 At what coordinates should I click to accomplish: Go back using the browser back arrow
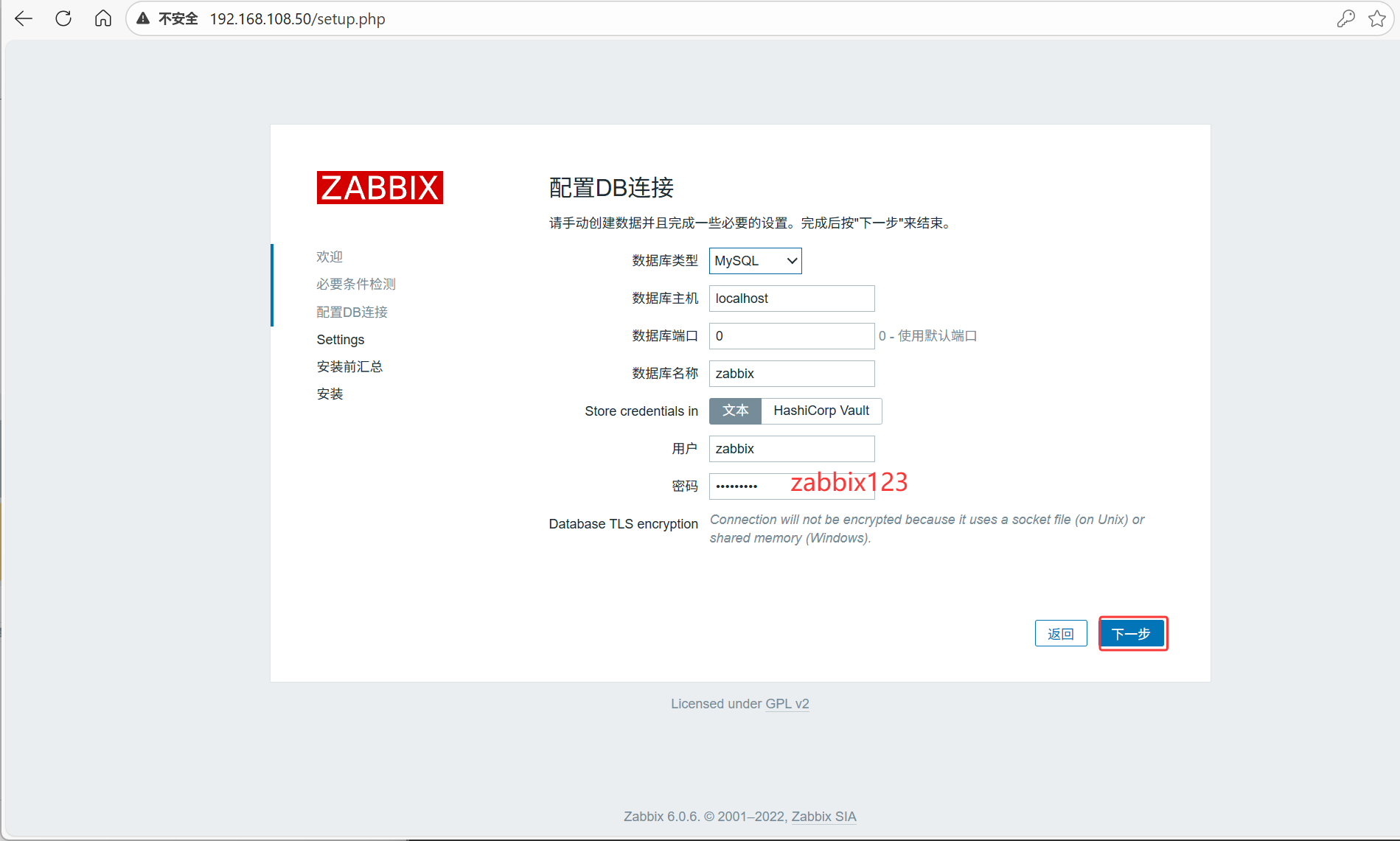click(x=24, y=18)
